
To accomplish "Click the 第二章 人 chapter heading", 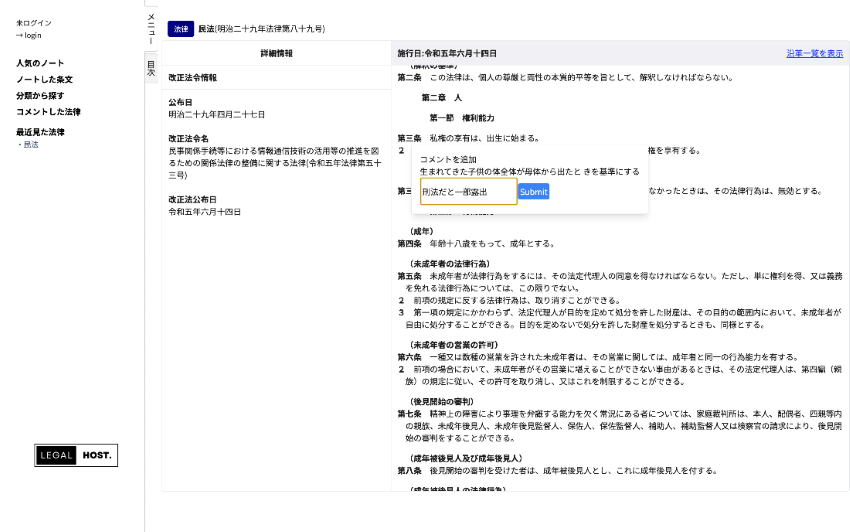I will coord(442,98).
